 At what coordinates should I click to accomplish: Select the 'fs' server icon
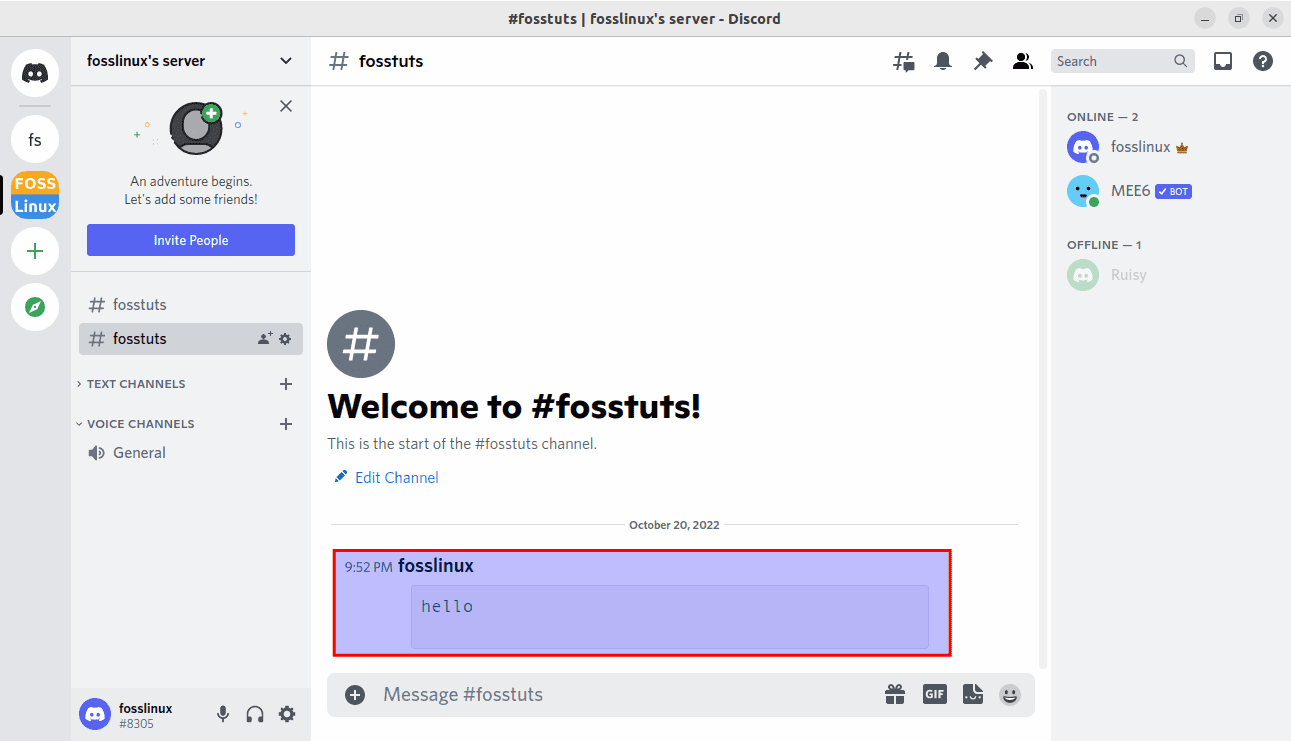[35, 139]
